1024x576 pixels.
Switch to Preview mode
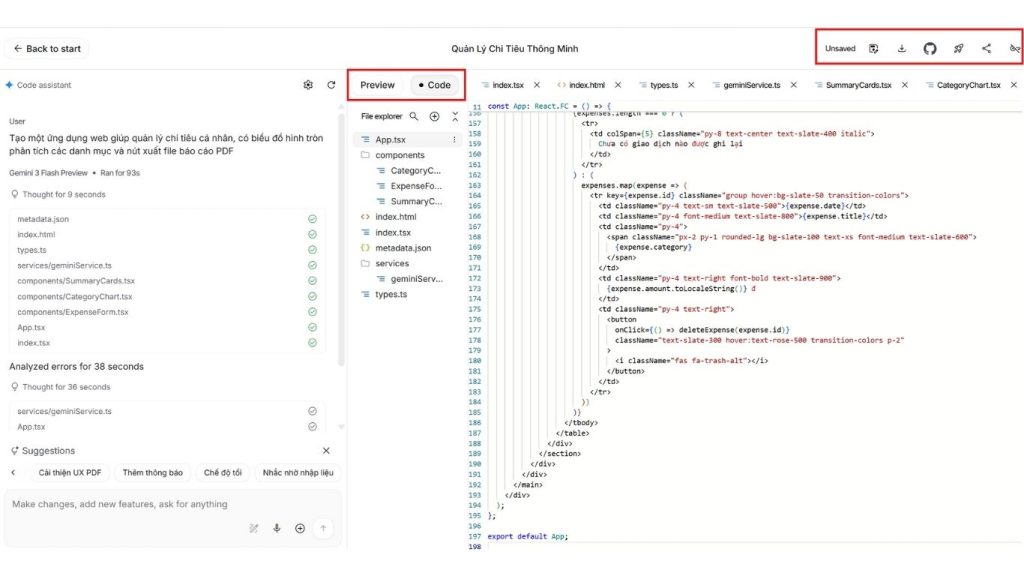click(377, 85)
